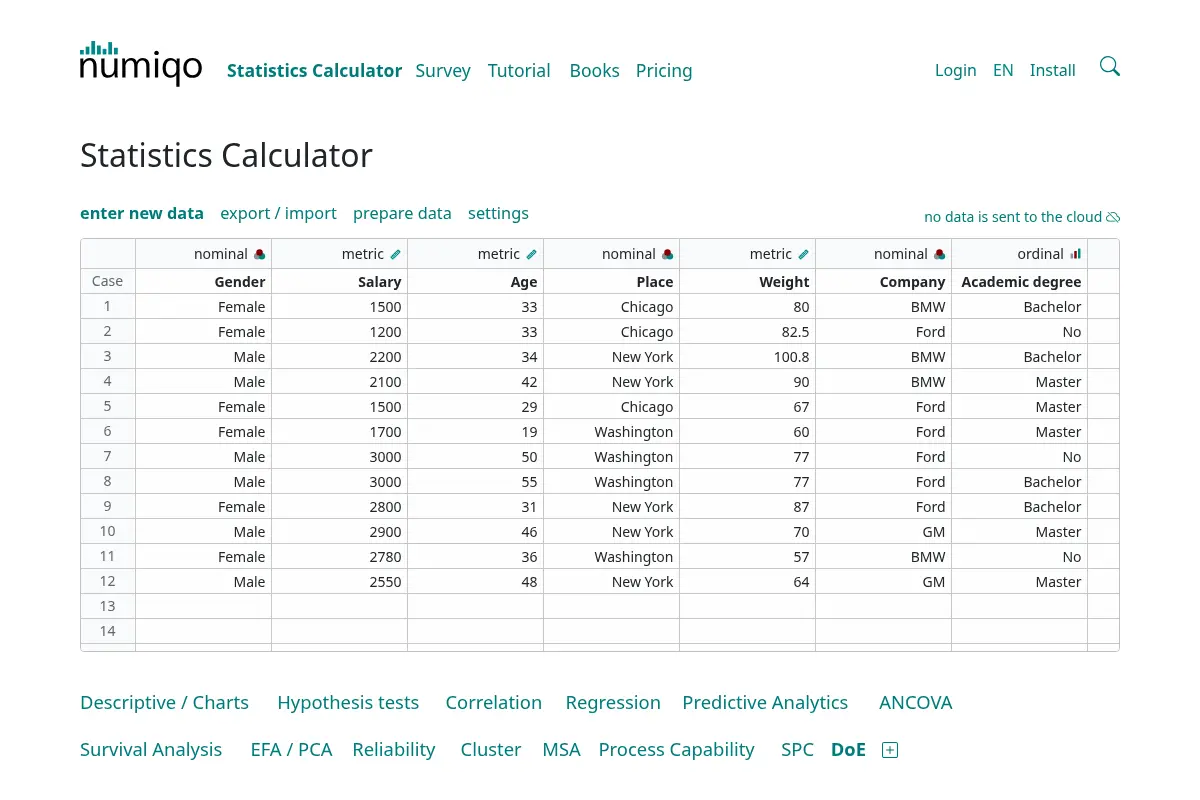Open DoE analysis
The width and height of the screenshot is (1200, 800).
tap(848, 750)
